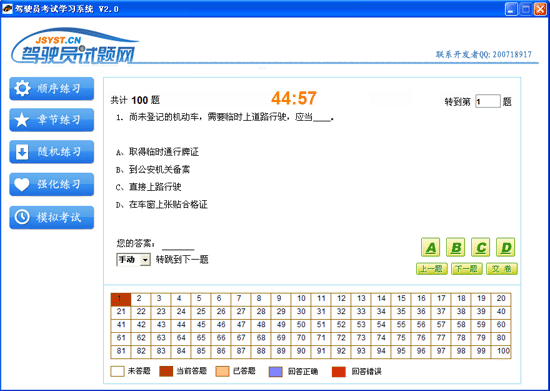550x391 pixels.
Task: Click the 回答错误 red legend swatch
Action: [x=338, y=371]
